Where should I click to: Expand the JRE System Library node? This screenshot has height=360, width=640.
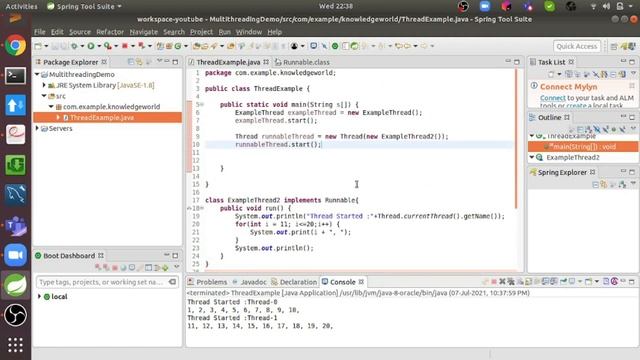(x=44, y=85)
